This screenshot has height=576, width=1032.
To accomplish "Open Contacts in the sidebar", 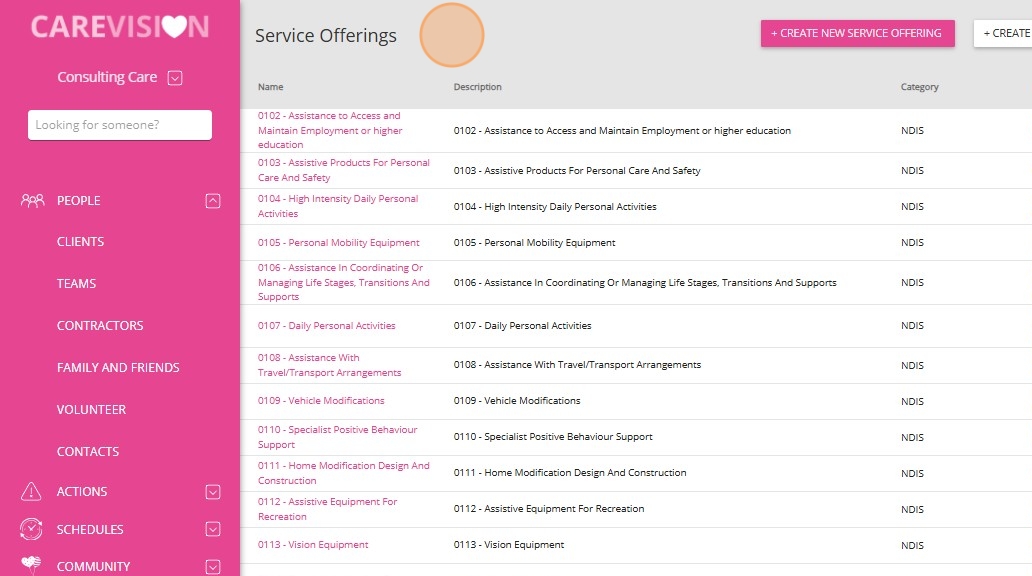I will tap(88, 452).
